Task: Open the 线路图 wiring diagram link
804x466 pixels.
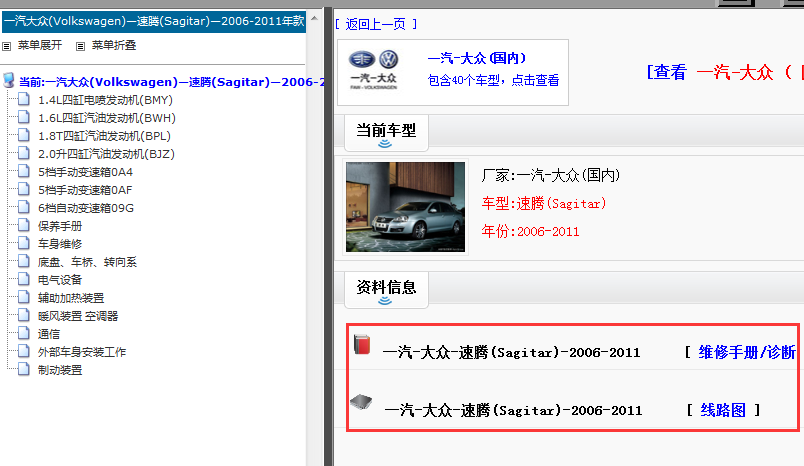Action: point(723,410)
